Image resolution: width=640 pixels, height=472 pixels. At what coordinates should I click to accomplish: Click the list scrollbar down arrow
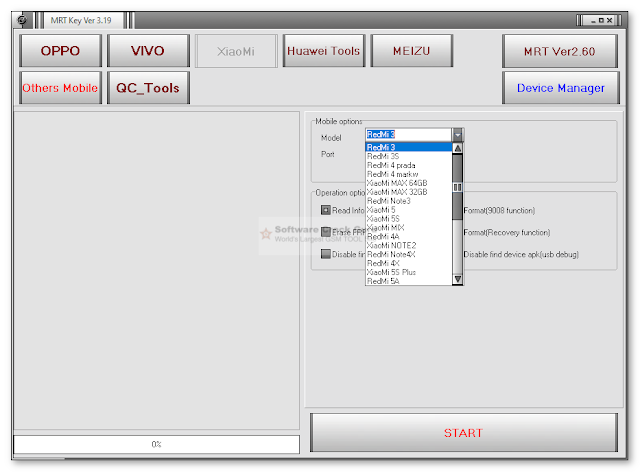pos(458,279)
